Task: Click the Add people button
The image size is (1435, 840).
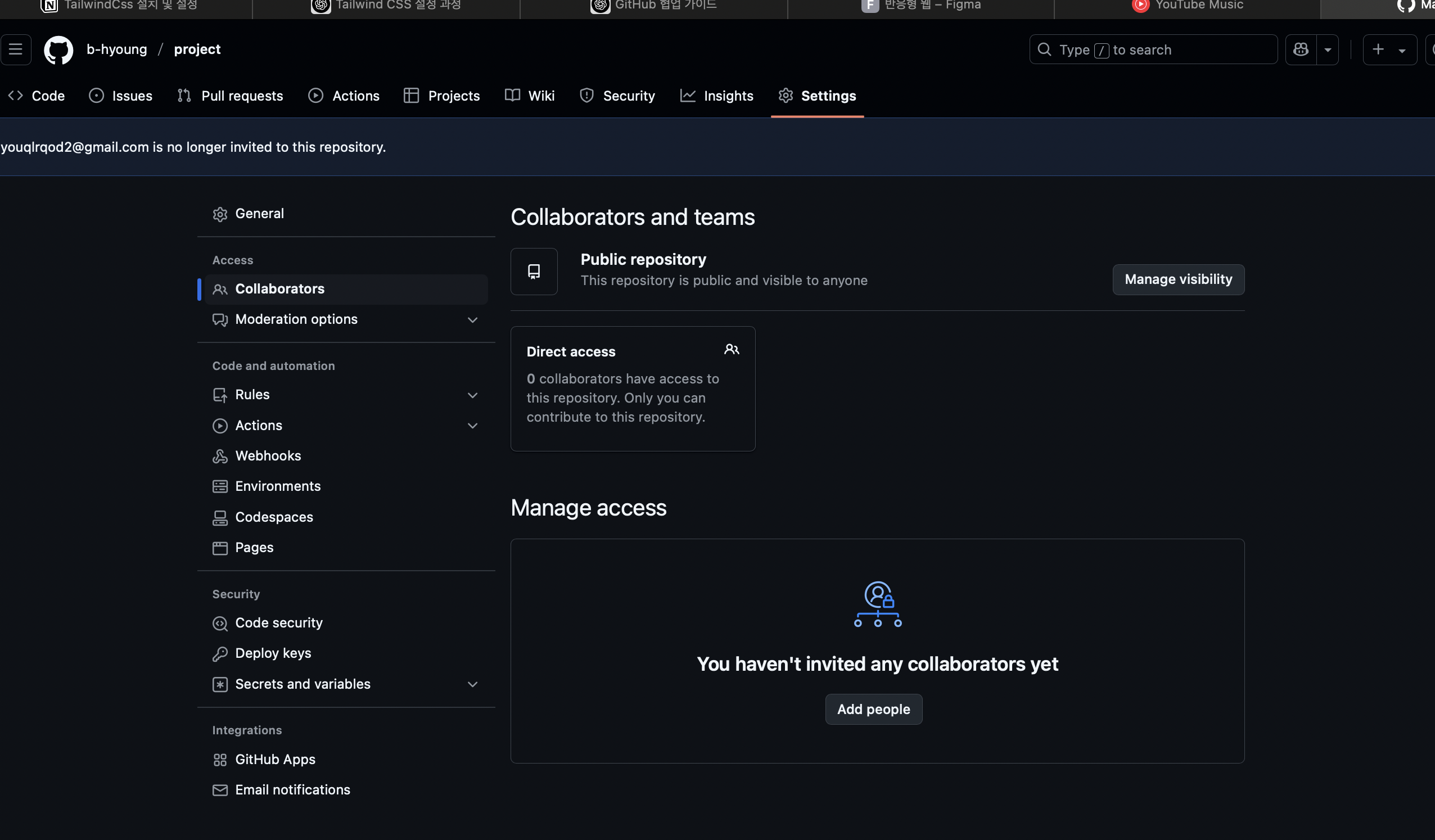Action: (x=873, y=709)
